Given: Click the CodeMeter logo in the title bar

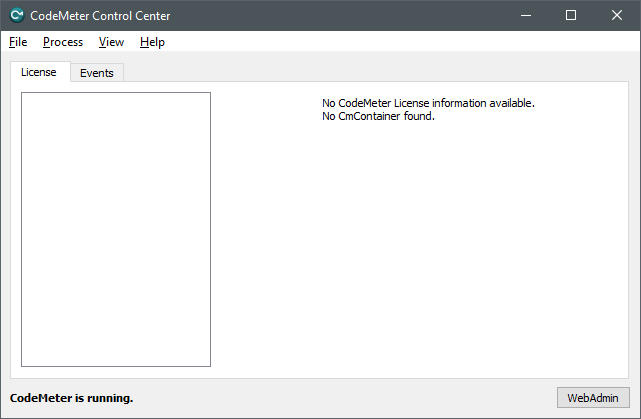Looking at the screenshot, I should (17, 16).
